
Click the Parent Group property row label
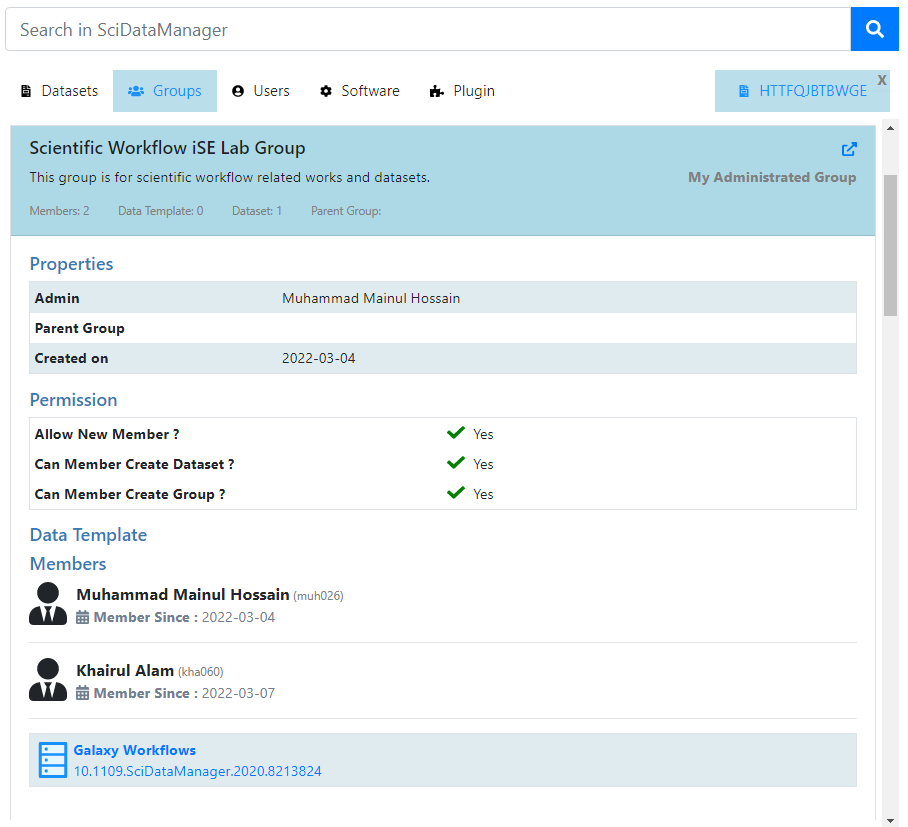pos(80,328)
